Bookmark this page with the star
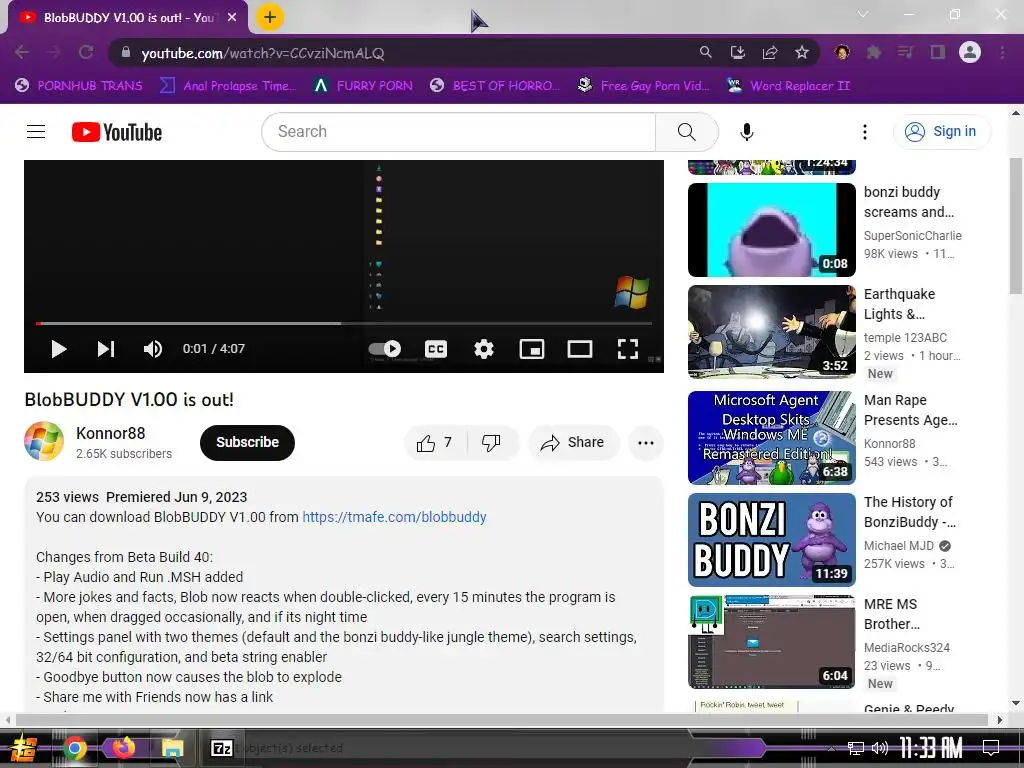Viewport: 1024px width, 768px height. pos(802,52)
